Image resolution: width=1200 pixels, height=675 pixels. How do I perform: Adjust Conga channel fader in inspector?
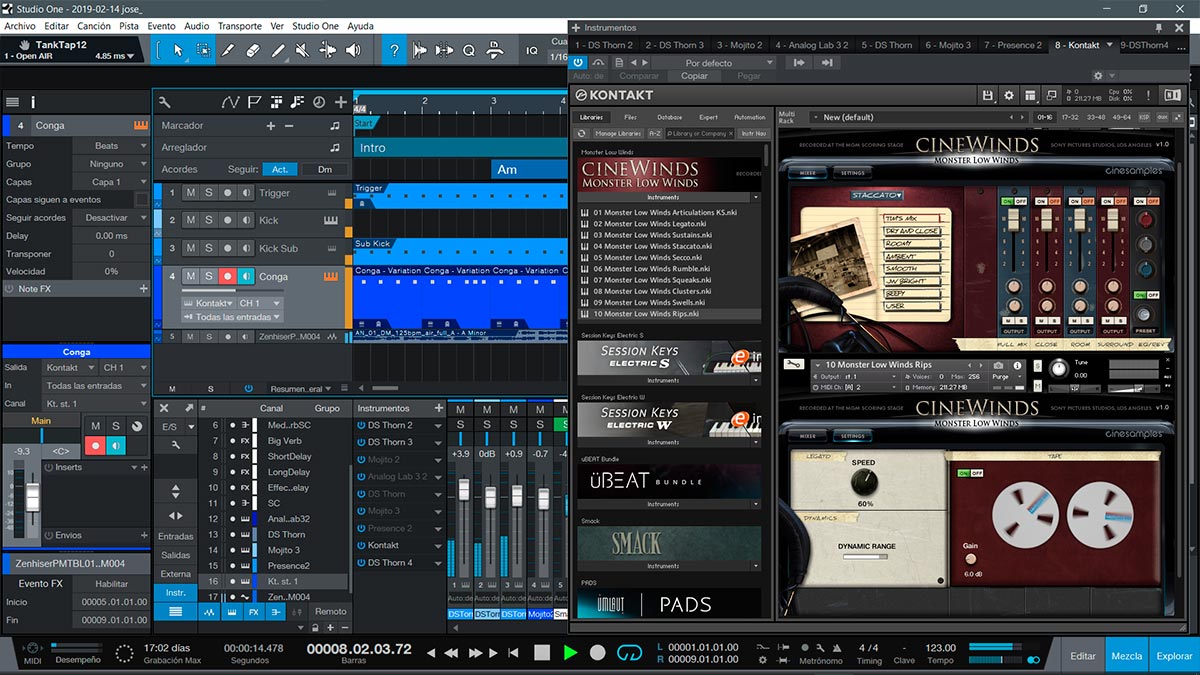(33, 495)
